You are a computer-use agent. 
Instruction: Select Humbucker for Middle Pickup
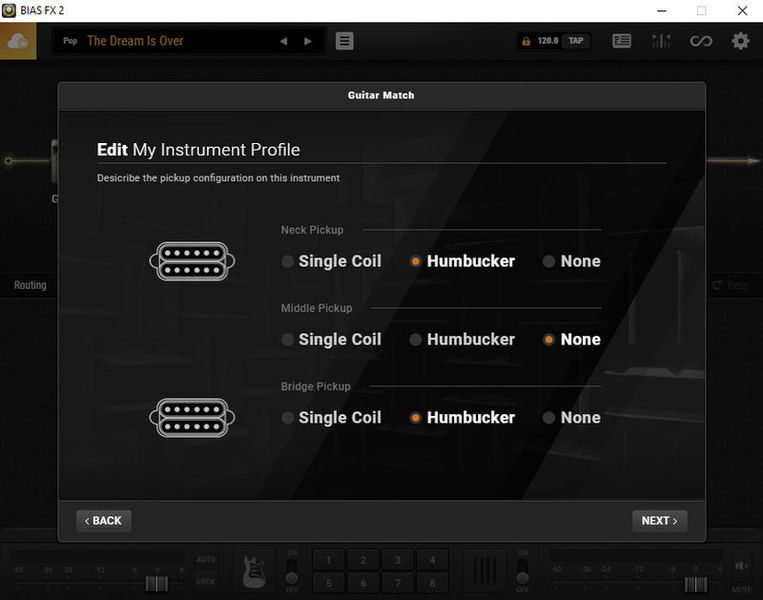coord(462,340)
